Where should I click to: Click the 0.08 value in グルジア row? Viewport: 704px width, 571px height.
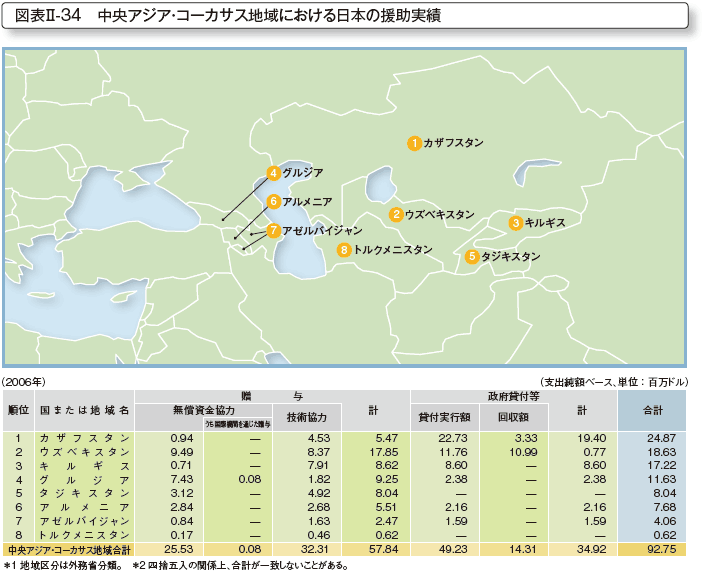click(x=250, y=480)
